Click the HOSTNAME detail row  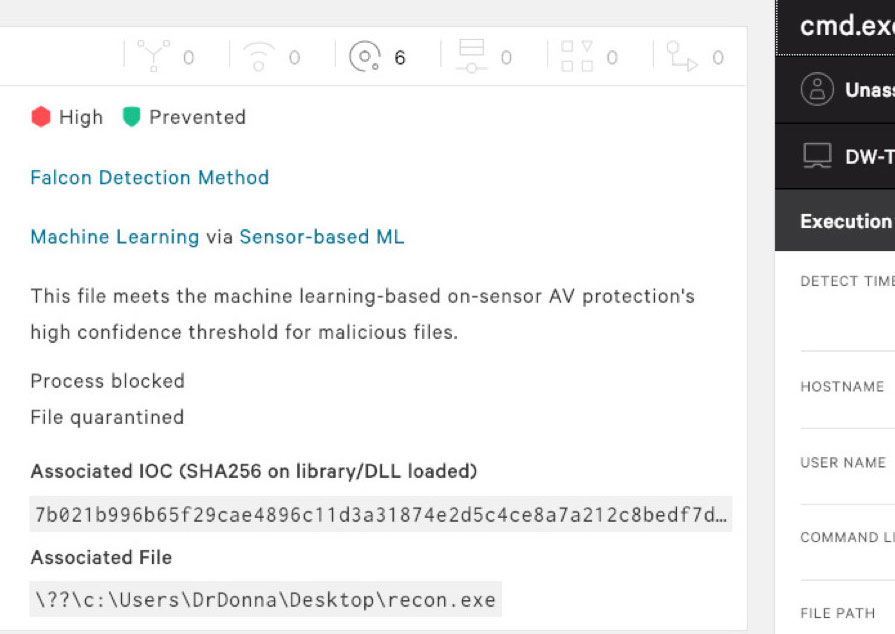pyautogui.click(x=848, y=391)
